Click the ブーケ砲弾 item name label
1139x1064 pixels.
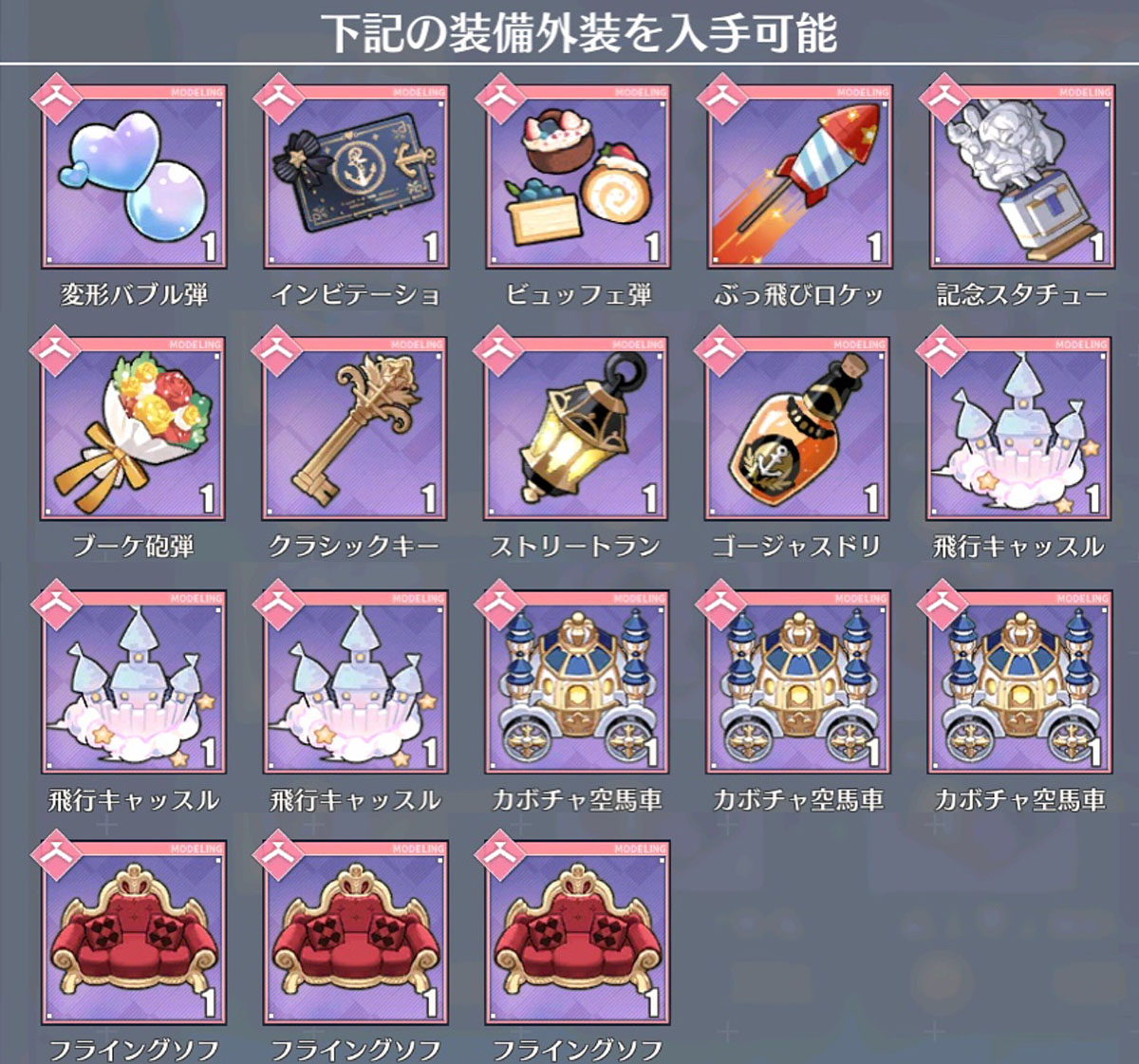coord(133,547)
